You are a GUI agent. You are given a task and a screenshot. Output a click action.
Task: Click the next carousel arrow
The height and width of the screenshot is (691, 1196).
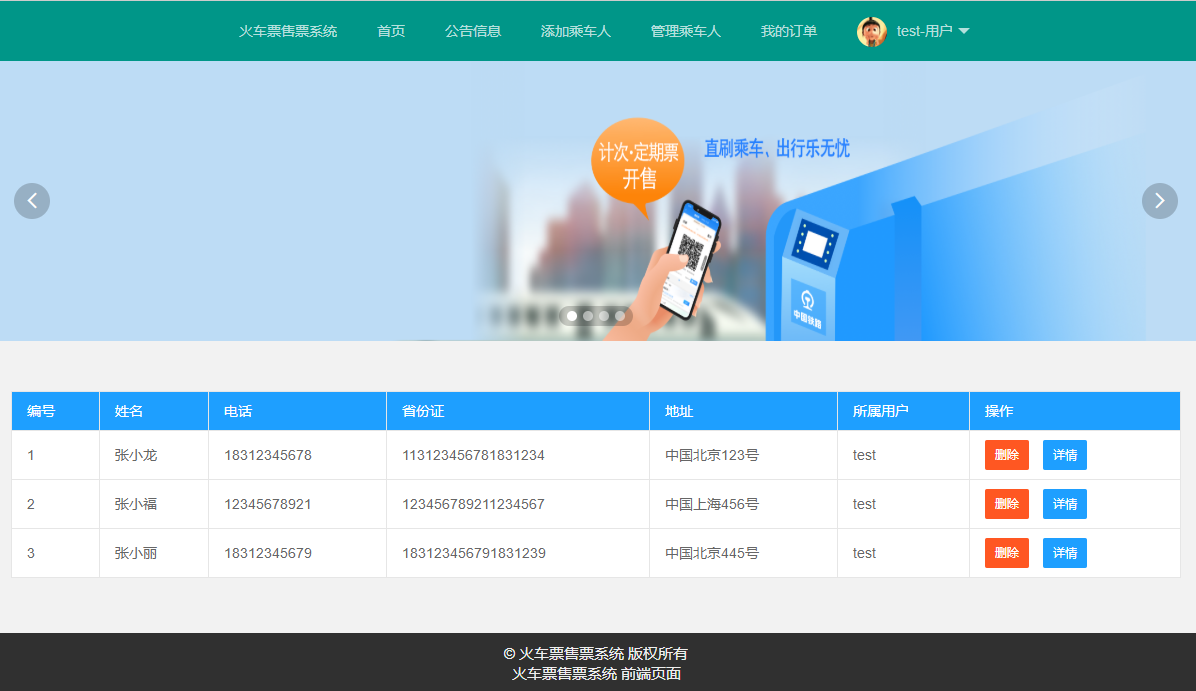click(x=1159, y=201)
